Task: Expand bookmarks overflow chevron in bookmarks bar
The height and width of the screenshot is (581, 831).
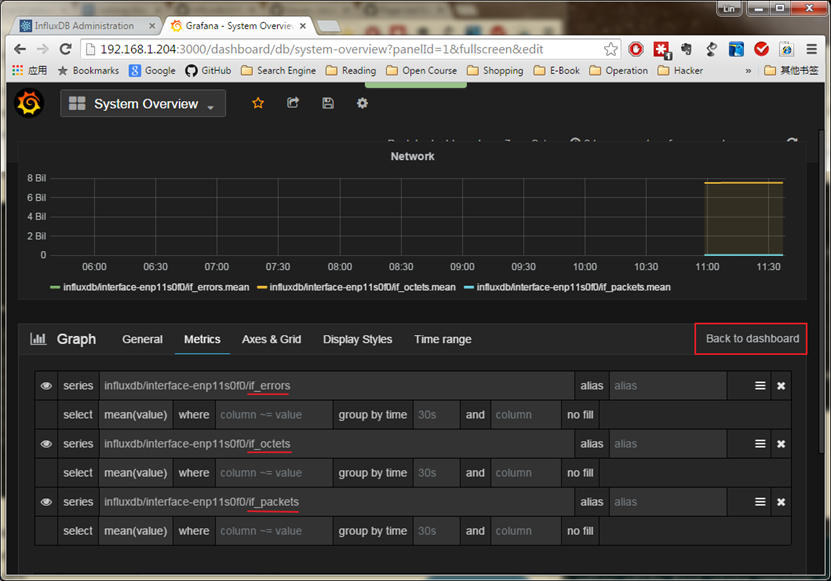Action: (x=748, y=71)
